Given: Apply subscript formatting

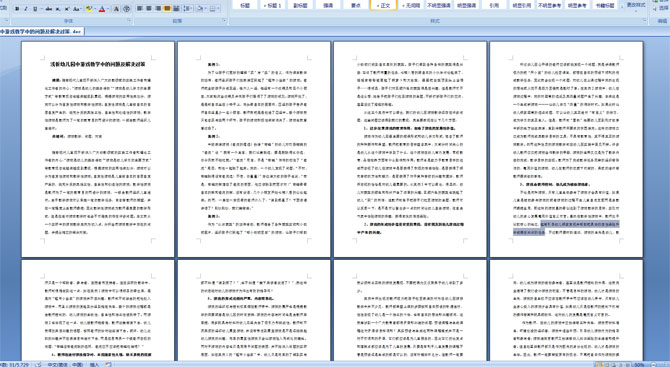Looking at the screenshot, I should point(59,9).
